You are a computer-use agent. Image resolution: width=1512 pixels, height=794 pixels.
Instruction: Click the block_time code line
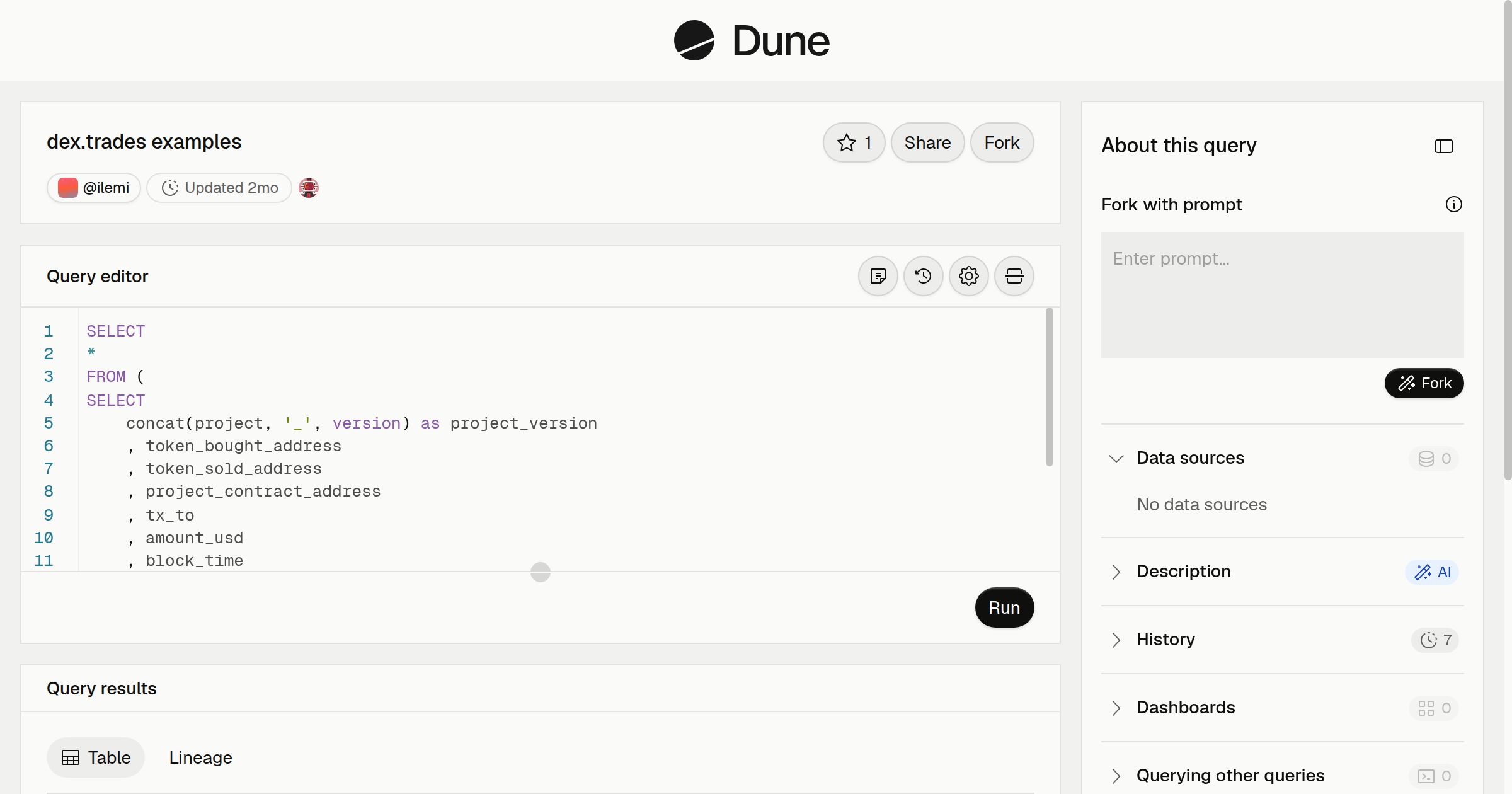pyautogui.click(x=185, y=561)
